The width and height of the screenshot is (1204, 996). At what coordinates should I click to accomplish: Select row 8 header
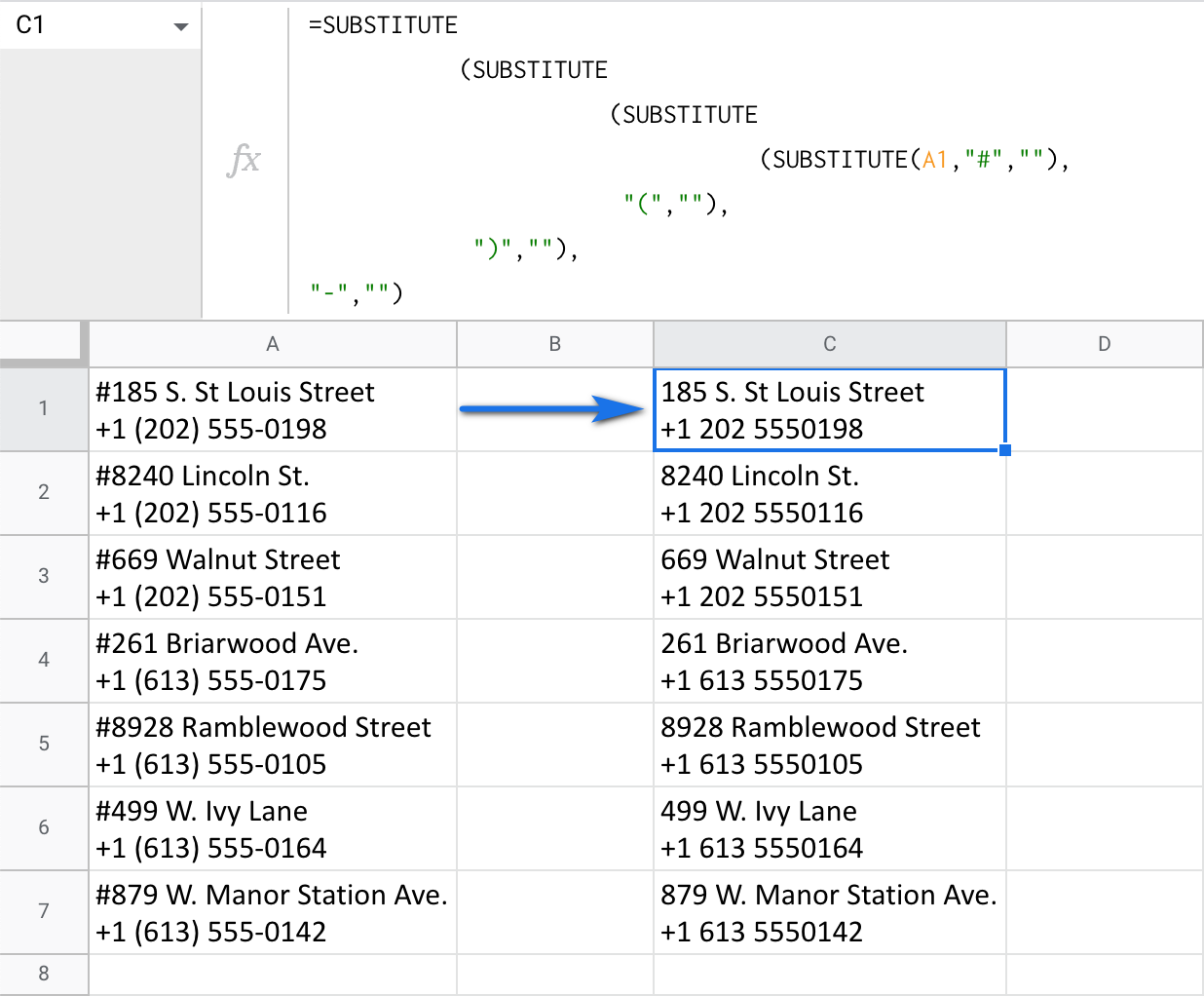pos(43,974)
